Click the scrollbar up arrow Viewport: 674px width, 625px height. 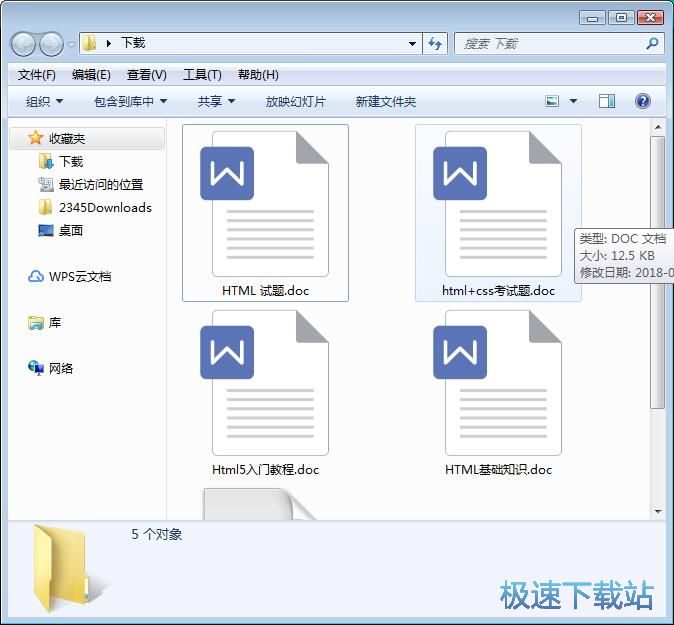[x=658, y=127]
